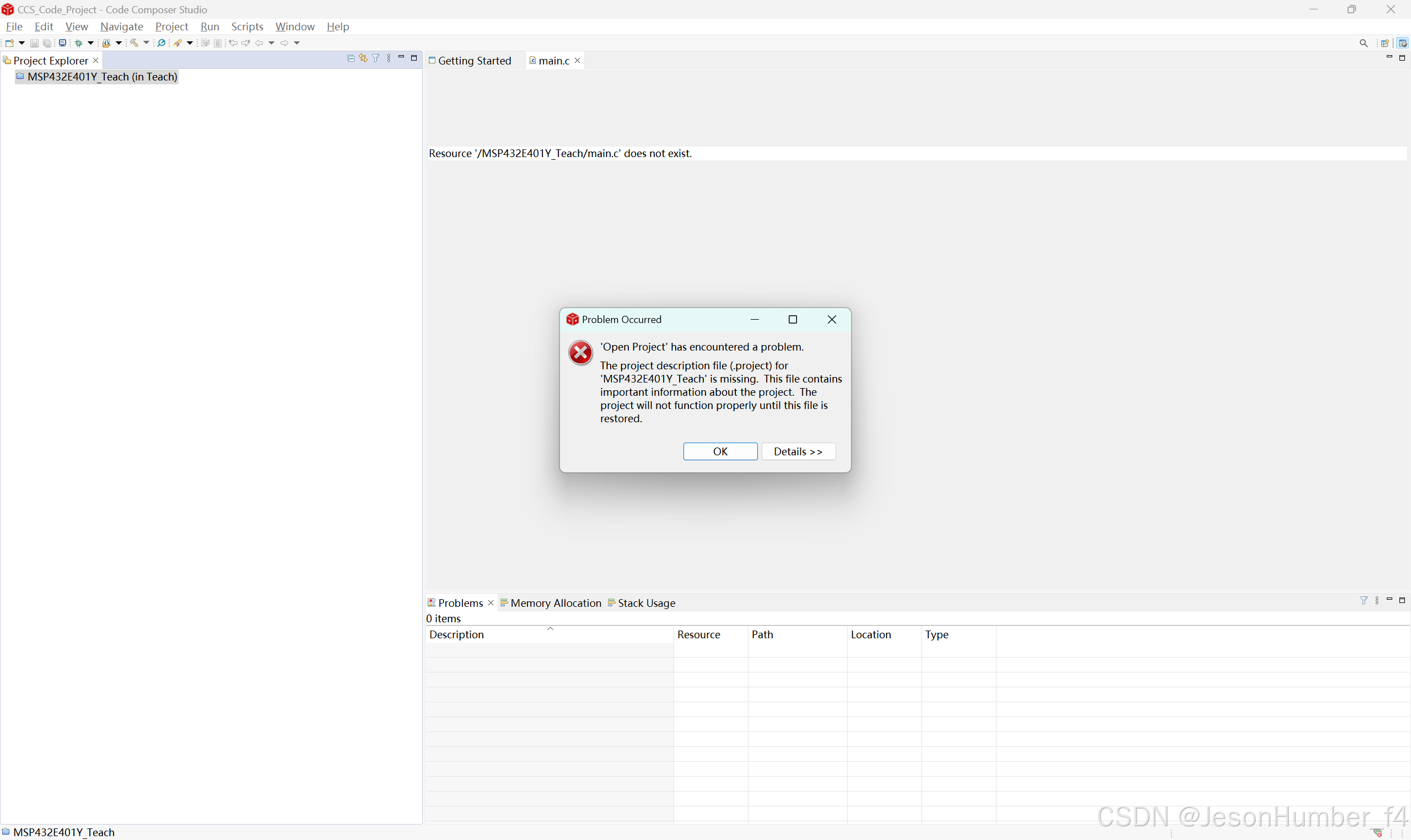The height and width of the screenshot is (840, 1411).
Task: Click the New project toolbar icon
Action: click(9, 43)
